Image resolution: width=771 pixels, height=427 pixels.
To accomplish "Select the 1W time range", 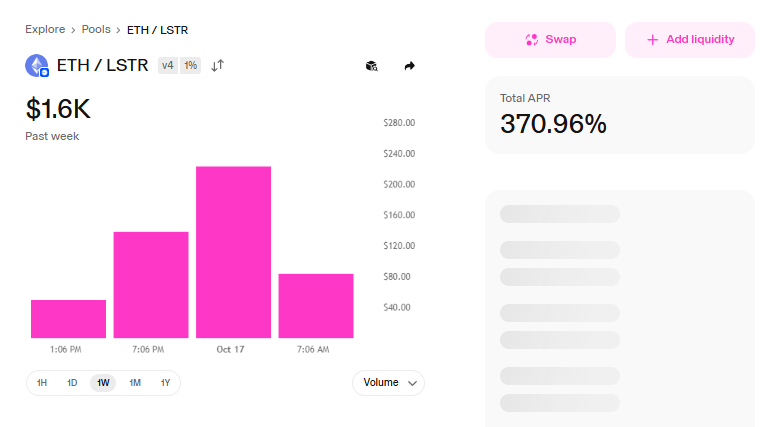I will [x=103, y=383].
